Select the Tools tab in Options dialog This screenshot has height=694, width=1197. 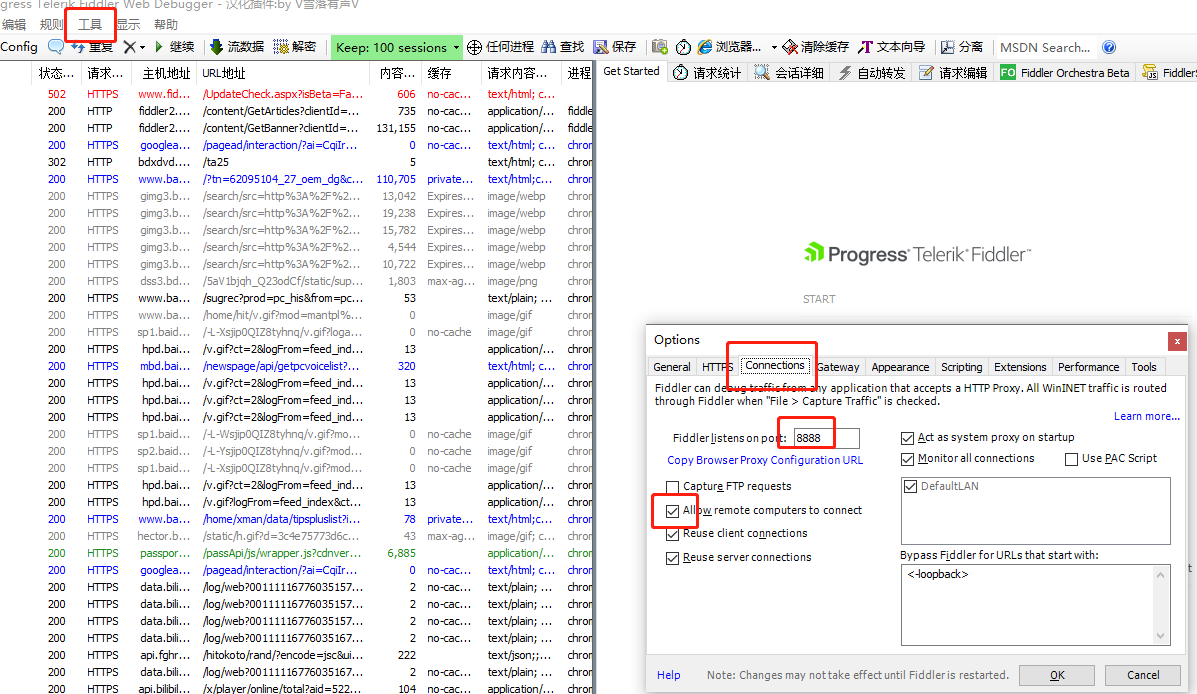(1144, 367)
